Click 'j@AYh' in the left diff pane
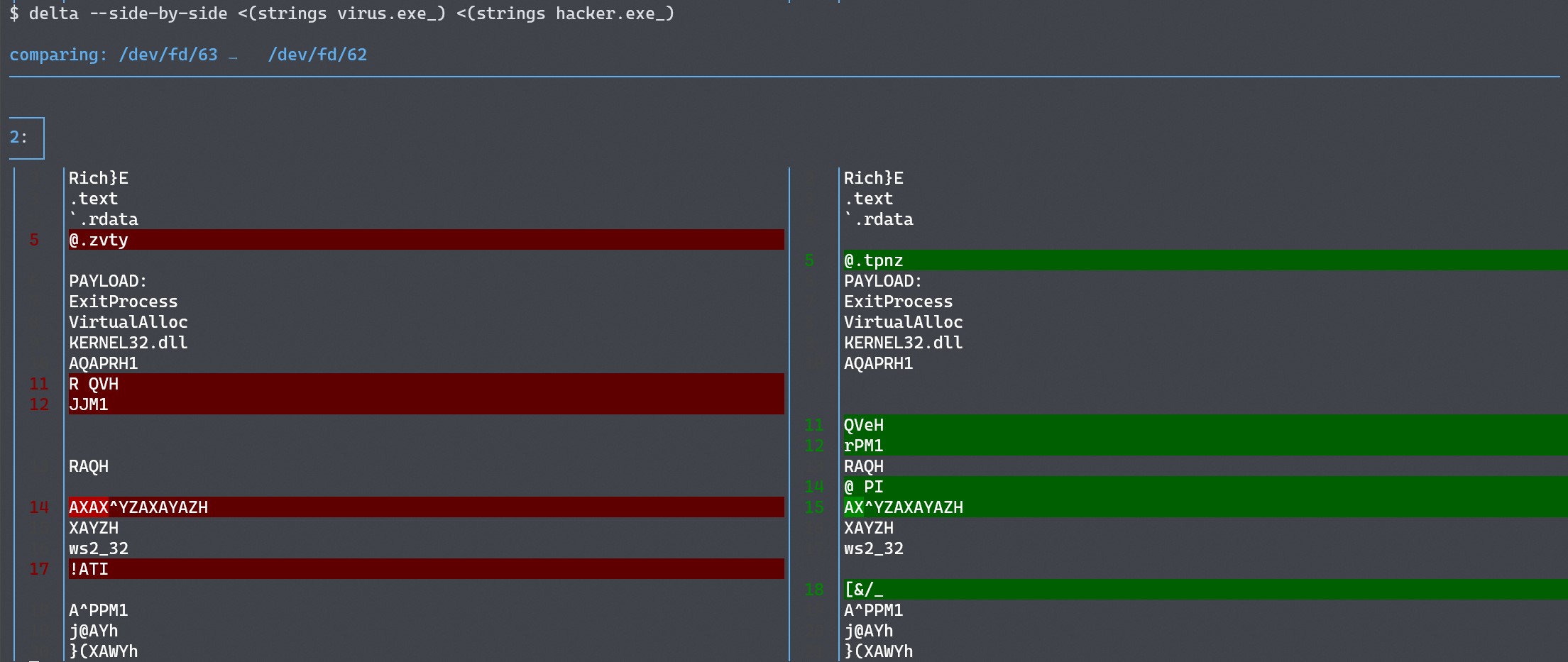Screen dimensions: 1568x662 tap(94, 631)
